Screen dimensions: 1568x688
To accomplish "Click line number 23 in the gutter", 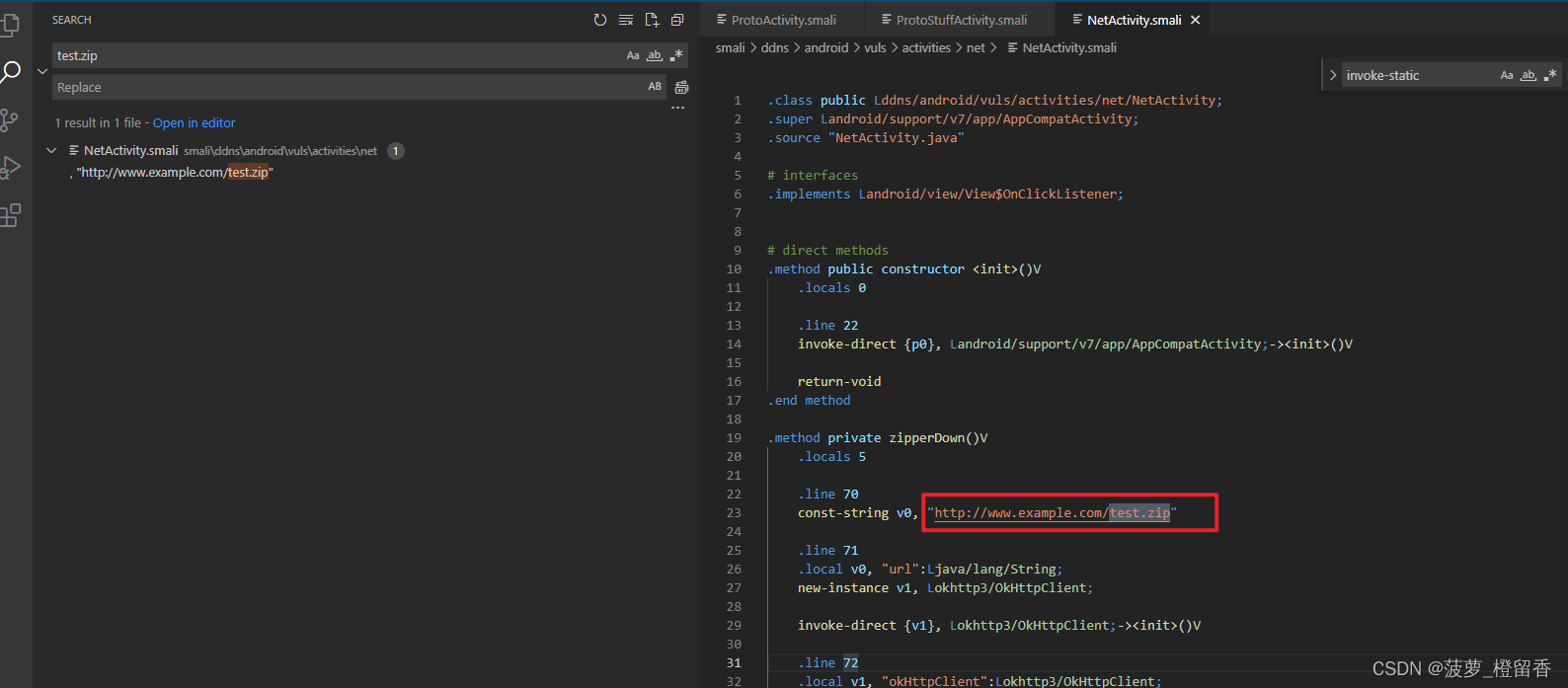I will pos(734,513).
